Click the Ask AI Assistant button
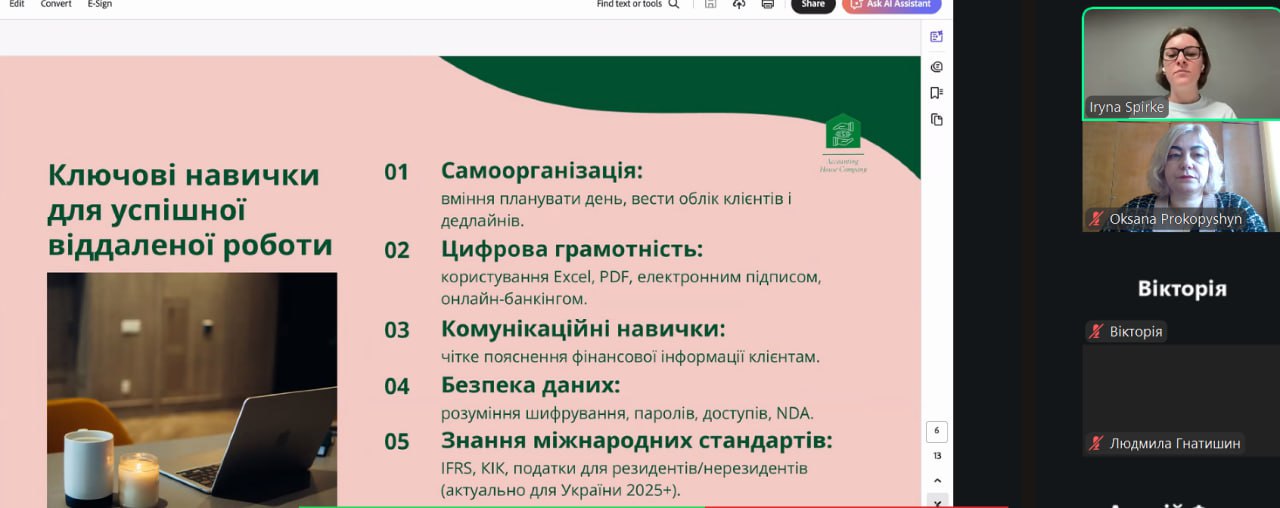The width and height of the screenshot is (1280, 508). point(891,5)
